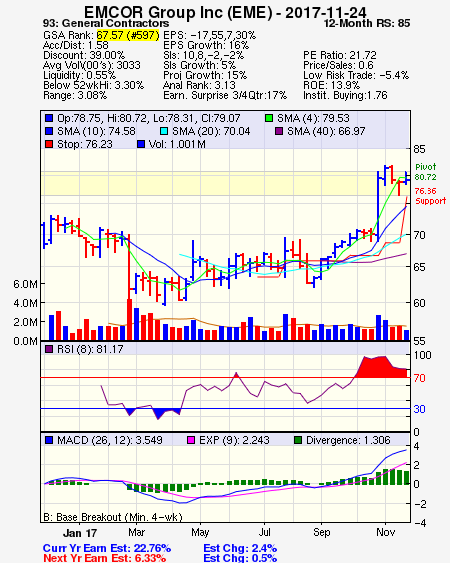450x563 pixels.
Task: Click the cyan SMA (20) legend swatch
Action: point(164,131)
